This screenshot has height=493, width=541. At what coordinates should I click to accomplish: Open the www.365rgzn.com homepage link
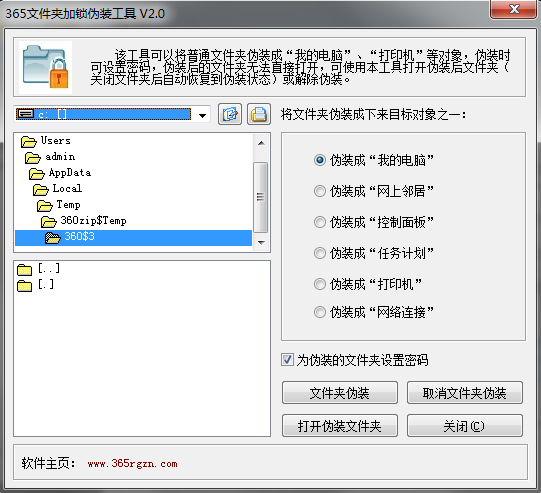[132, 464]
